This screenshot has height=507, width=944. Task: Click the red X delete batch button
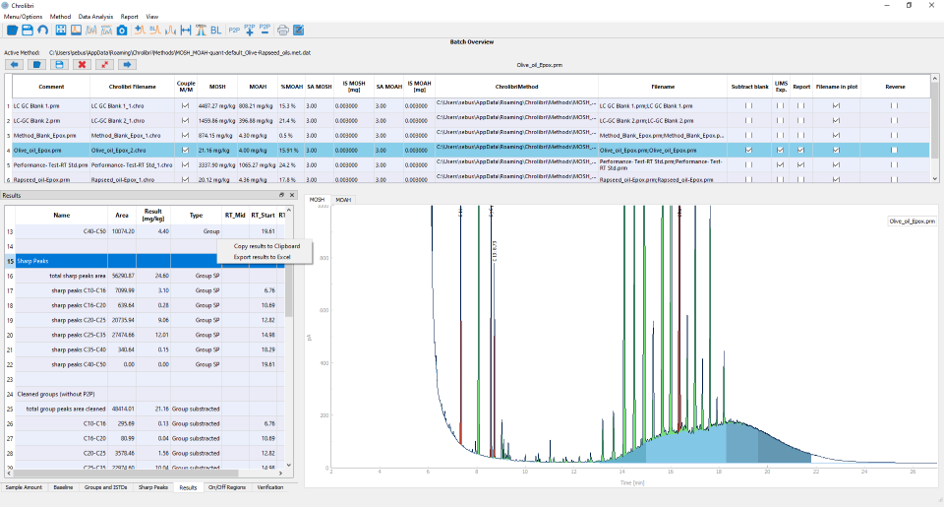82,64
